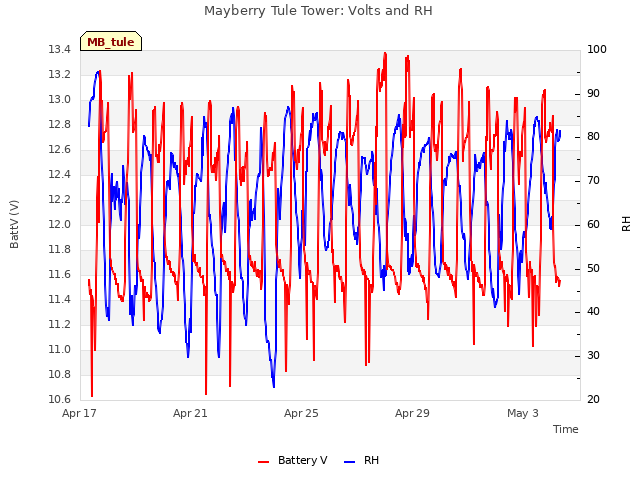The width and height of the screenshot is (640, 480).
Task: Click the 'Apr 25' date tick label
Action: pos(301,413)
